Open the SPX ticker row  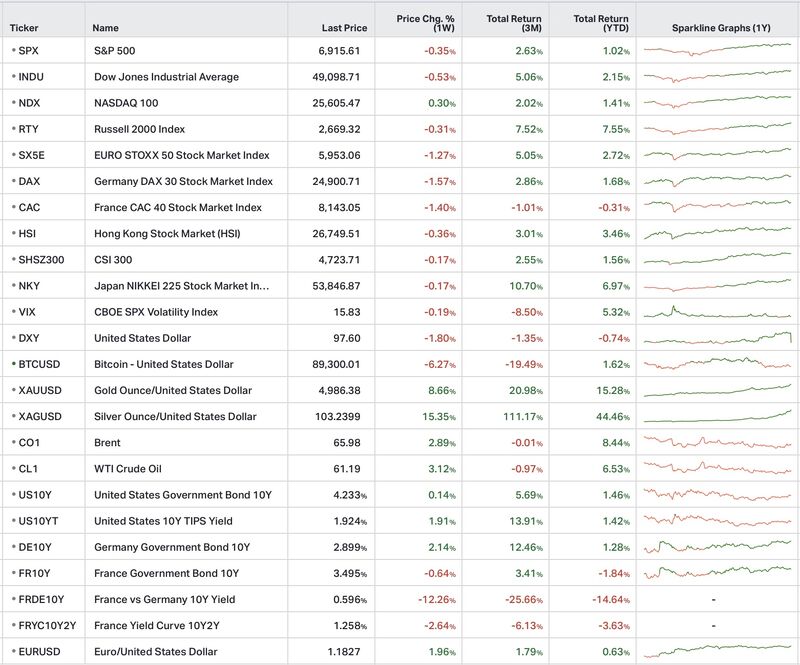pyautogui.click(x=29, y=51)
